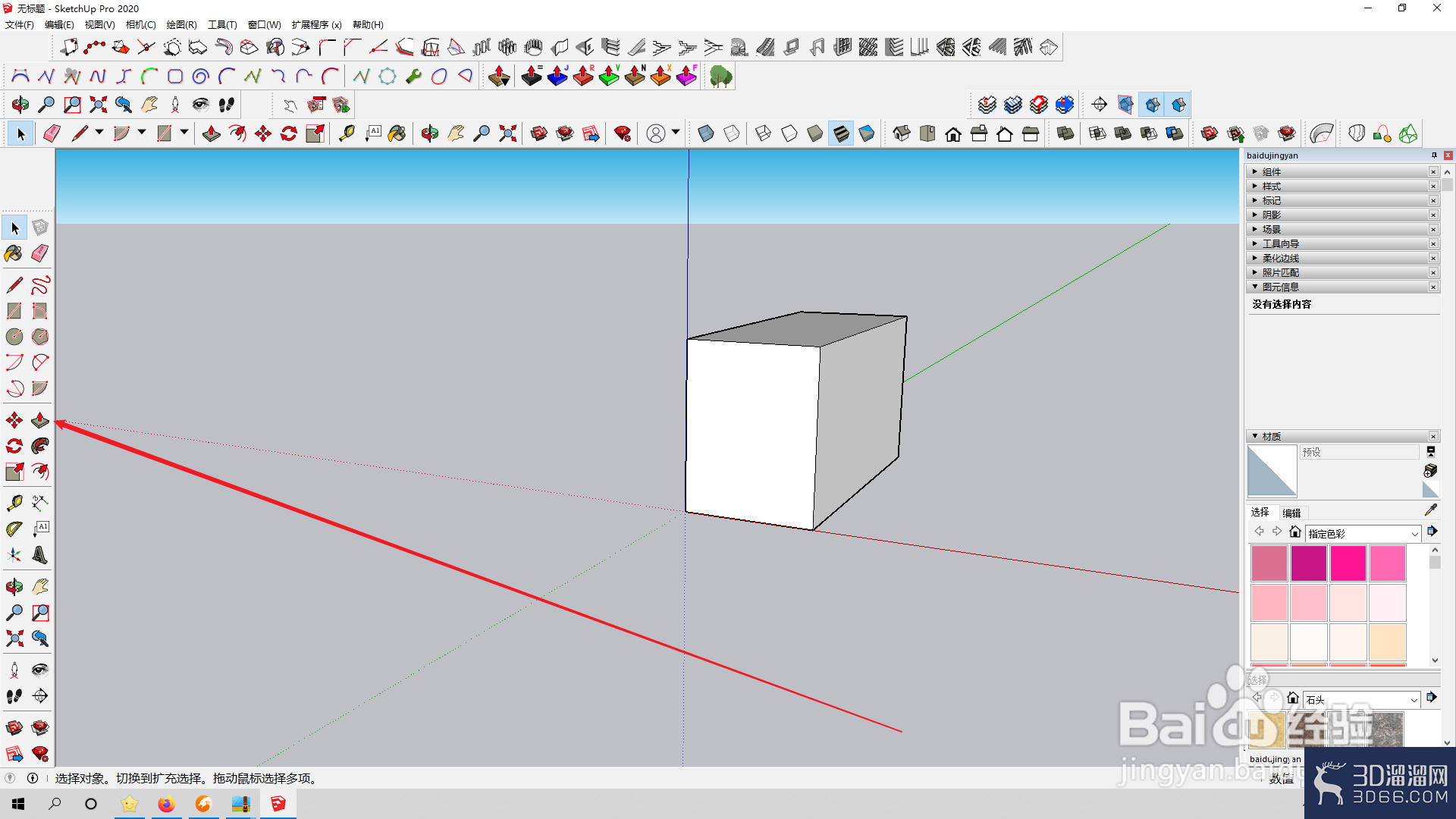The width and height of the screenshot is (1456, 819).
Task: Enable Hidden Line face style
Action: click(x=789, y=134)
